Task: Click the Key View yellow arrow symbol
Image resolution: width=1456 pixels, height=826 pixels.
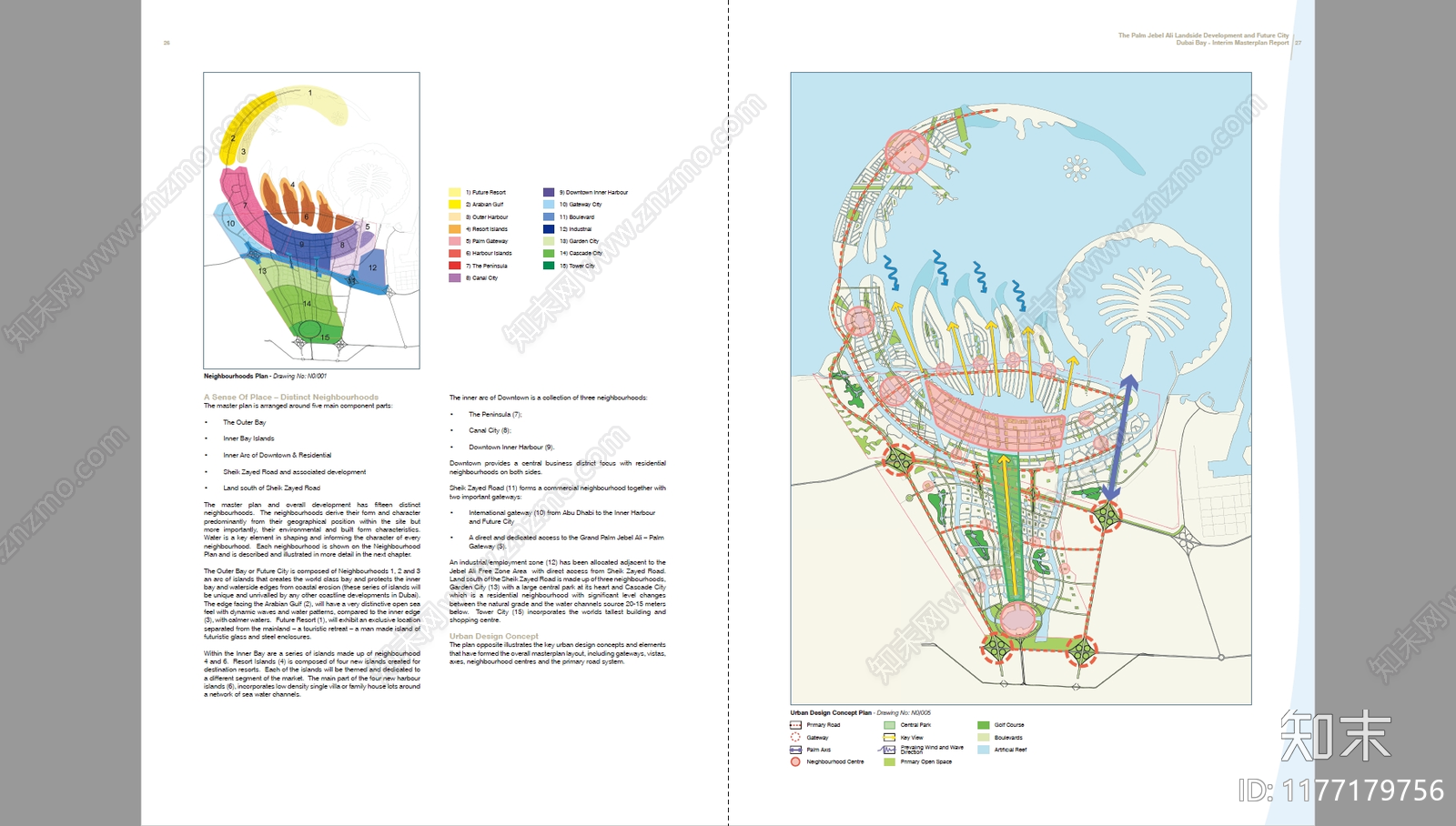Action: pyautogui.click(x=889, y=738)
